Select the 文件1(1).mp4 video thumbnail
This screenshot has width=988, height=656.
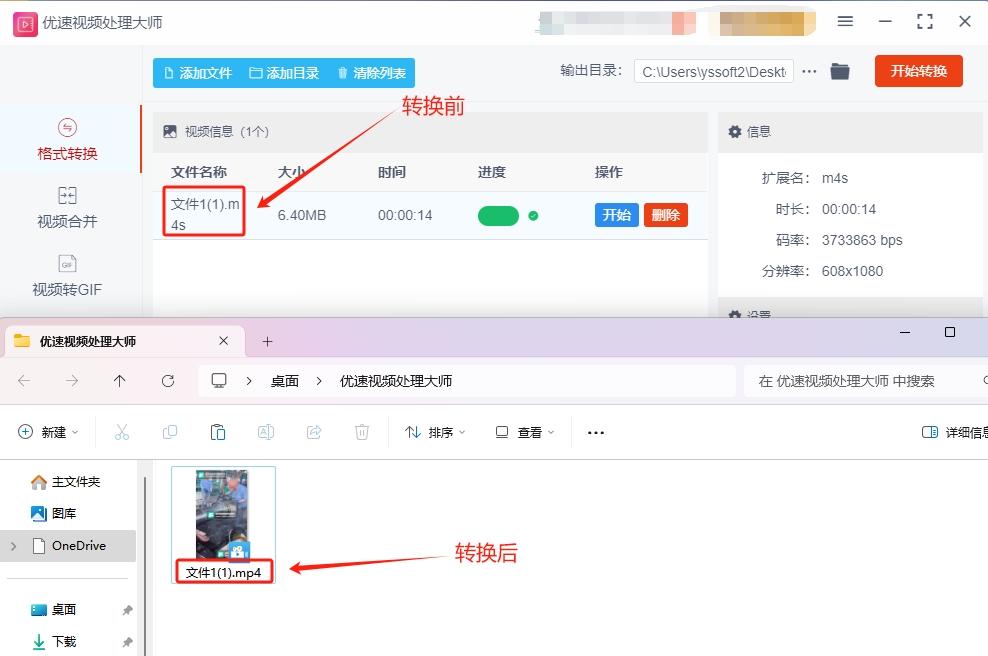[x=223, y=512]
